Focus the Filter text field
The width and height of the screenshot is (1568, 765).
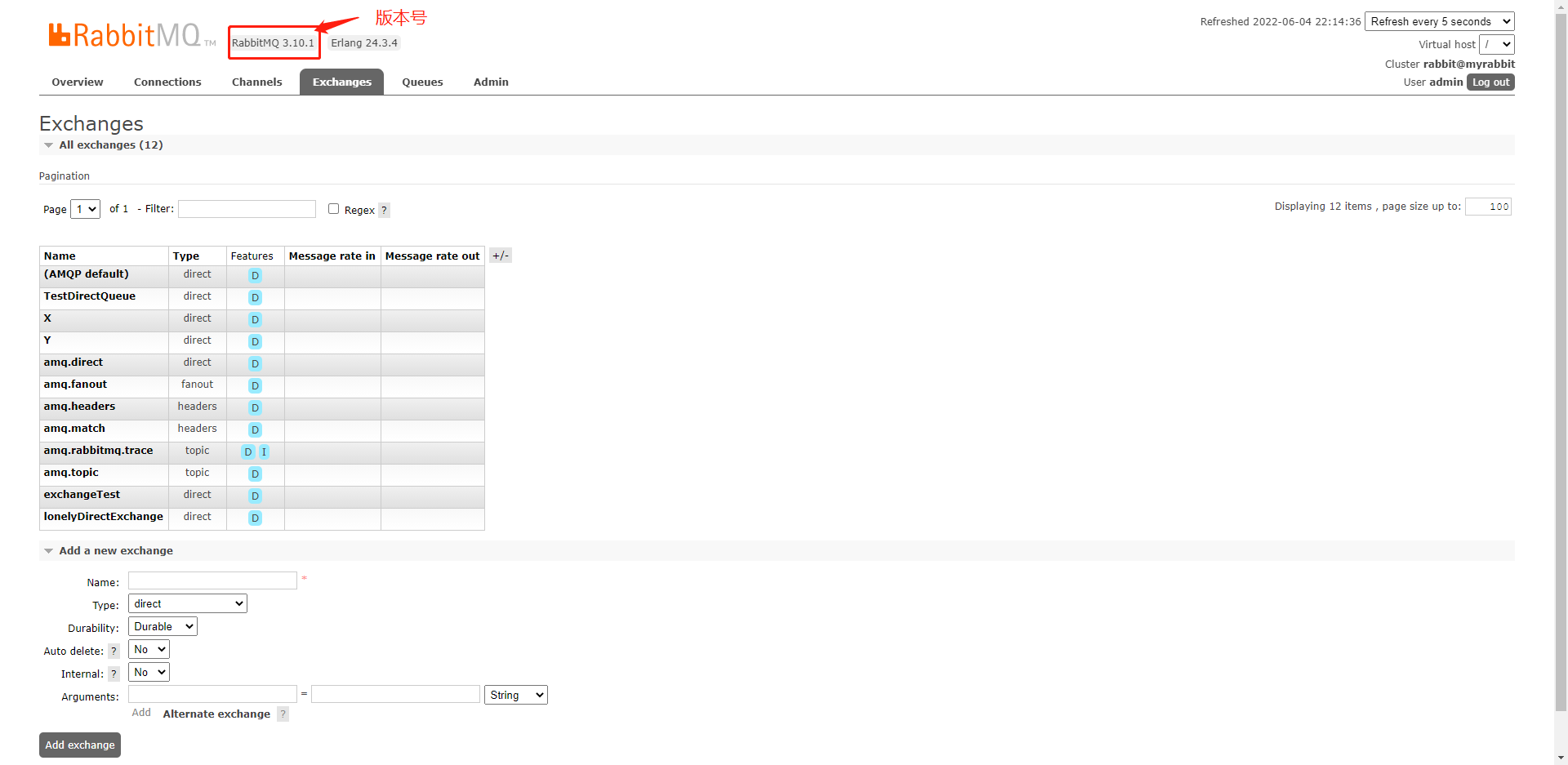click(x=247, y=209)
